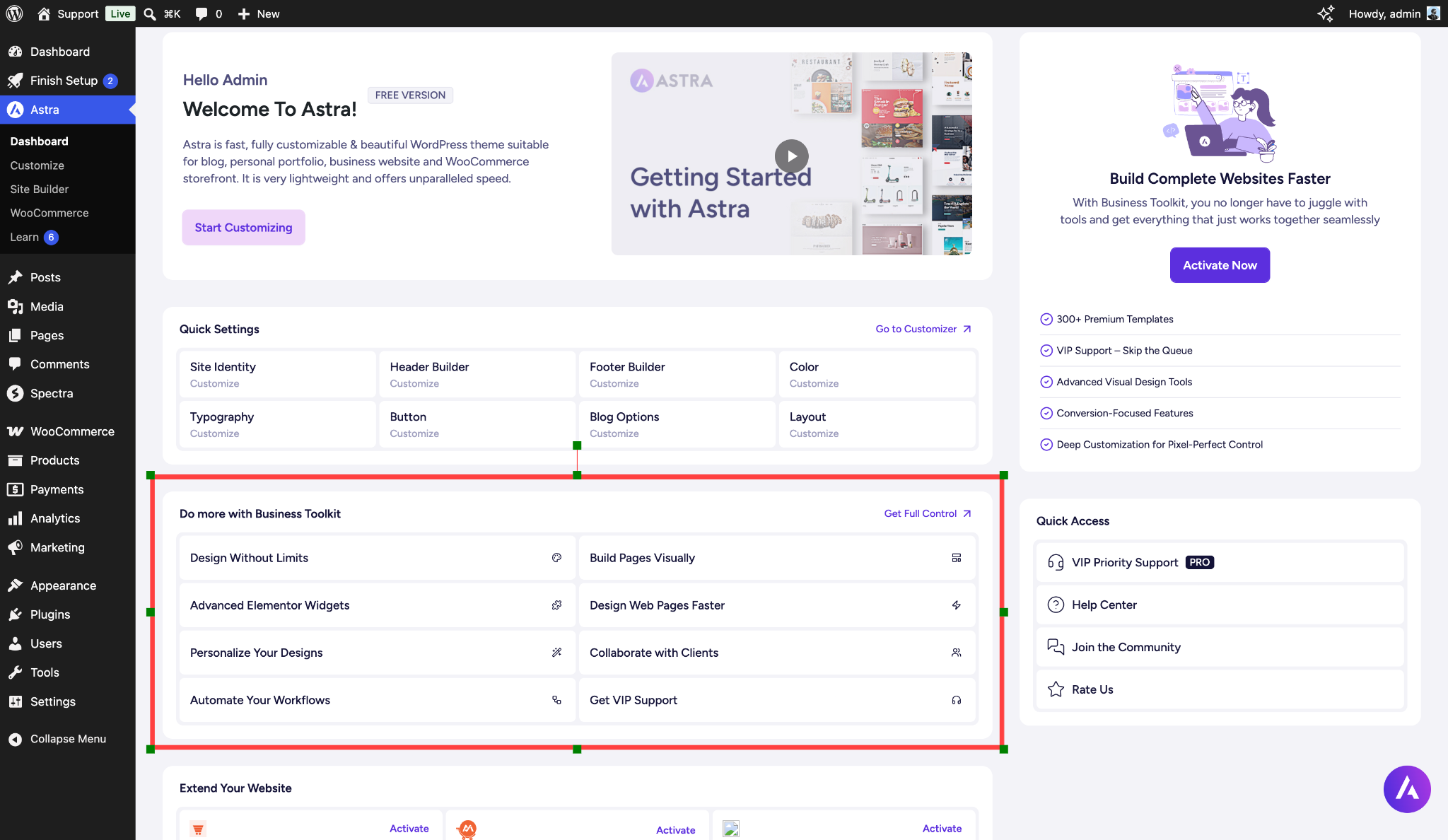1448x840 pixels.
Task: Open Finish Setup in the sidebar
Action: (x=68, y=81)
